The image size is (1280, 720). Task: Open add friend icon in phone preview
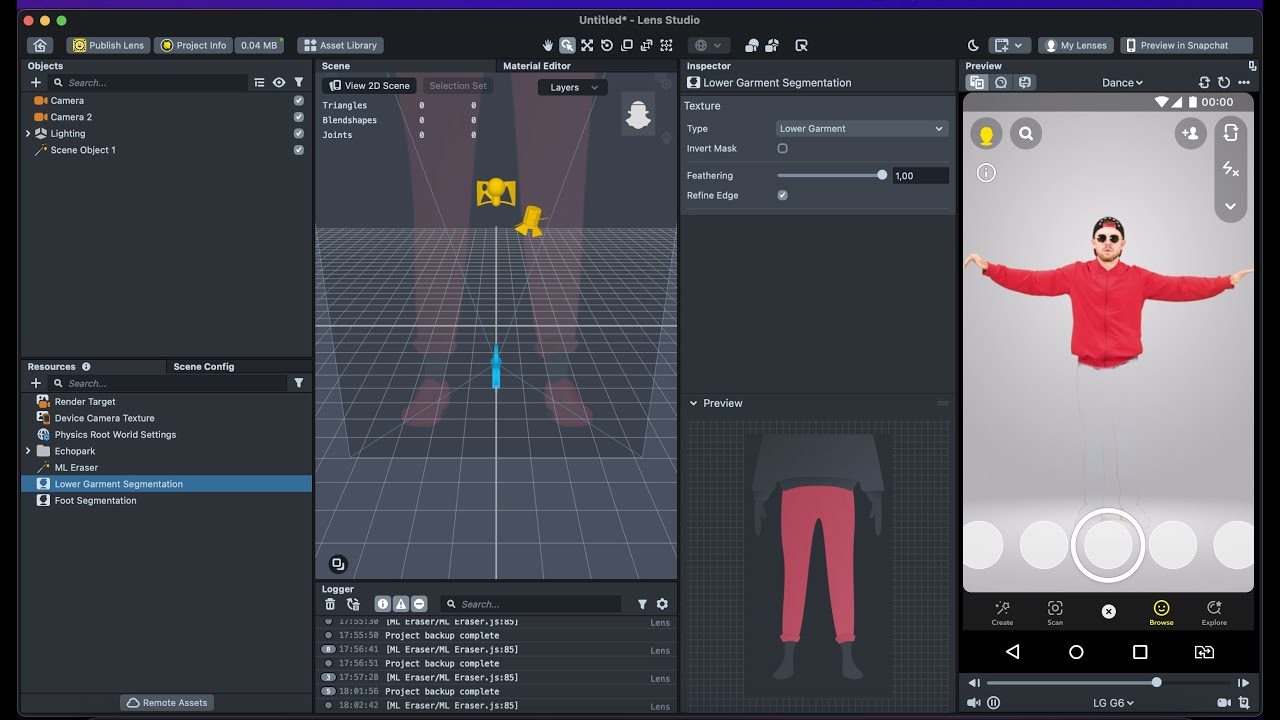tap(1190, 133)
